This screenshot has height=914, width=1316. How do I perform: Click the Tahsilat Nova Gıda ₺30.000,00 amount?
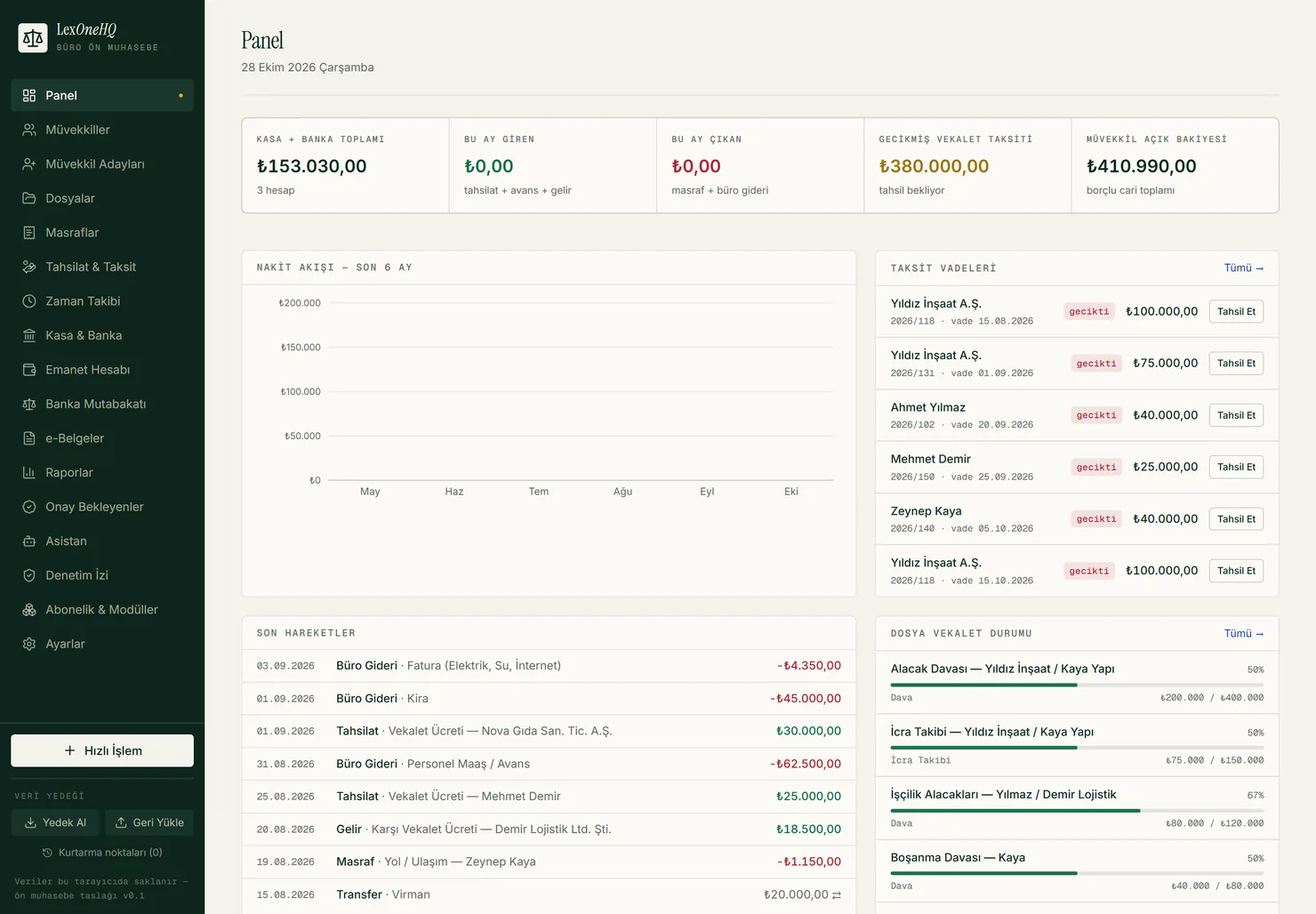[x=808, y=731]
